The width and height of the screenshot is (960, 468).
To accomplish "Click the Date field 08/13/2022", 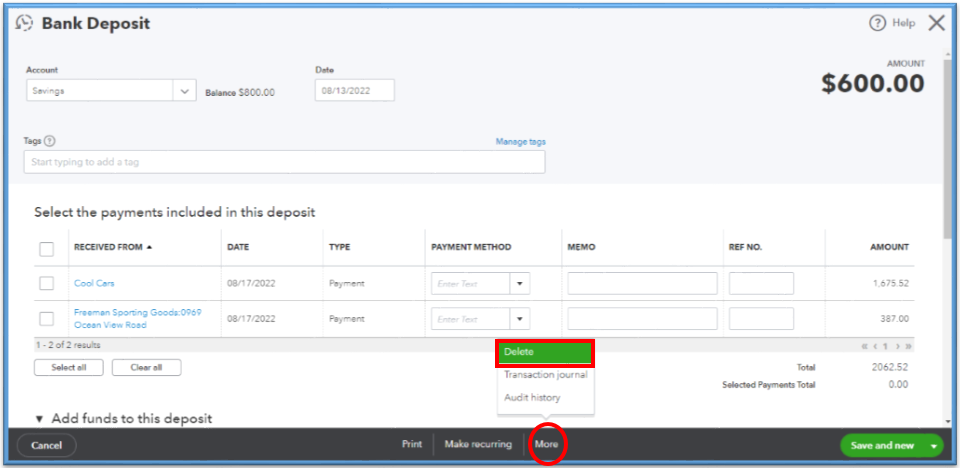I will tap(354, 91).
